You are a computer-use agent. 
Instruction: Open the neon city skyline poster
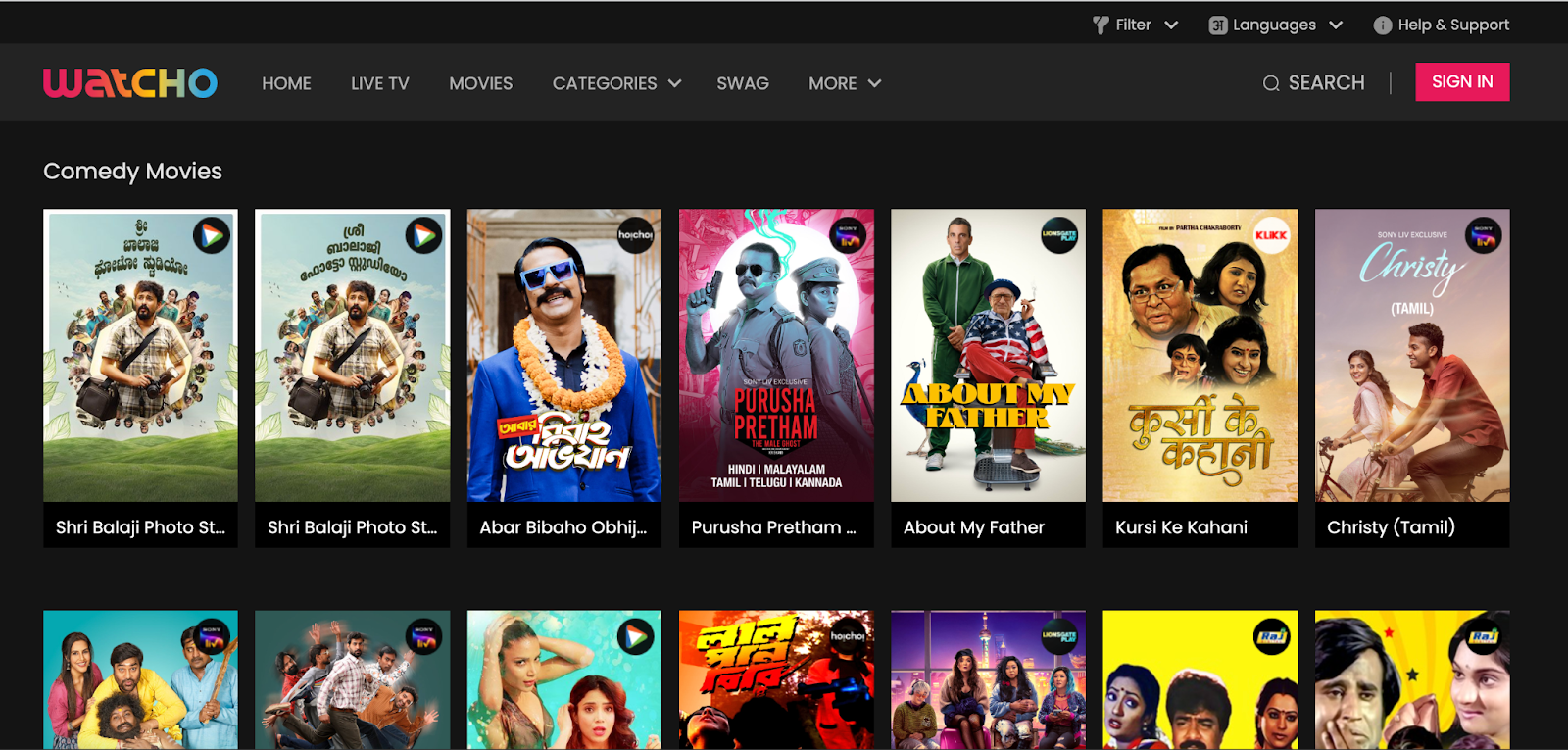click(988, 680)
